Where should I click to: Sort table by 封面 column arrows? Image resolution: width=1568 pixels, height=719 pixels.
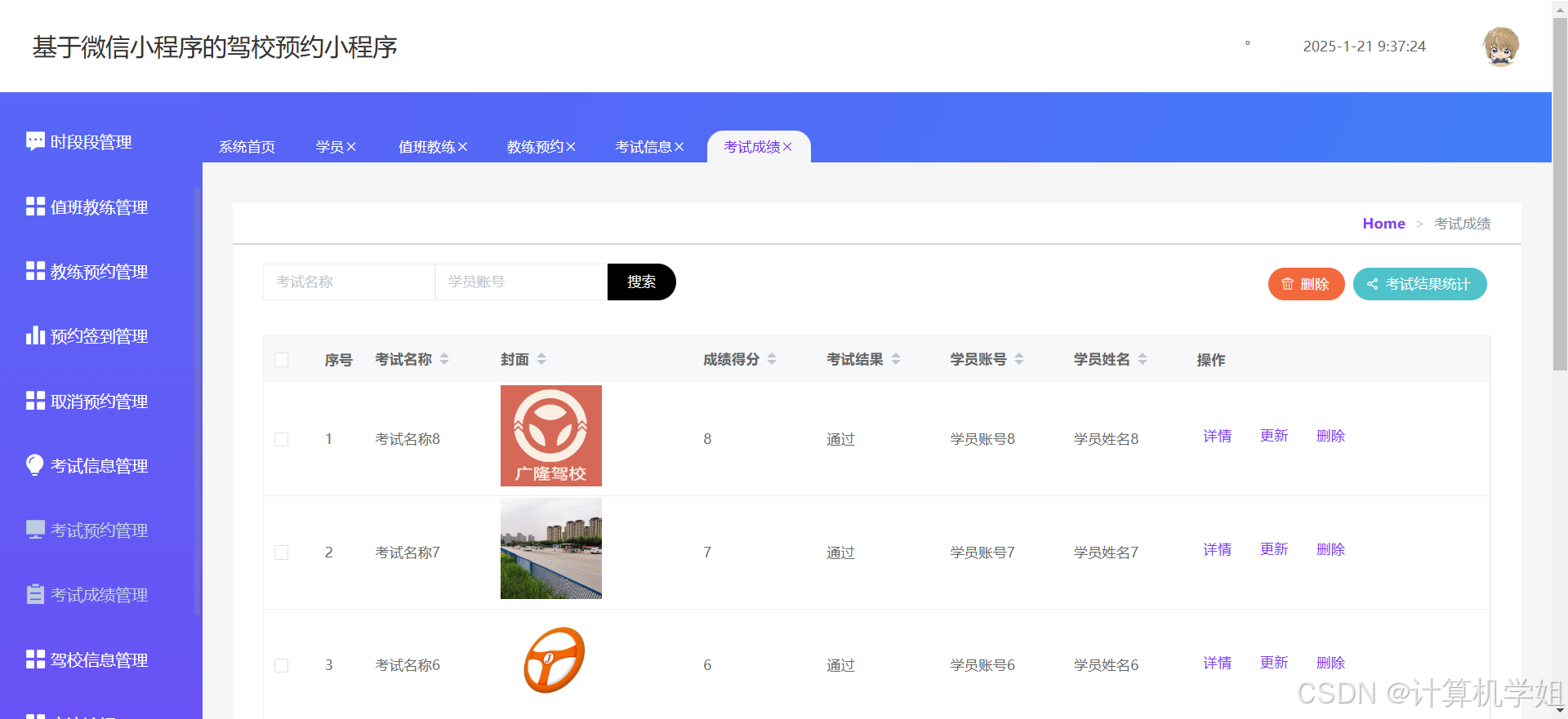click(541, 359)
